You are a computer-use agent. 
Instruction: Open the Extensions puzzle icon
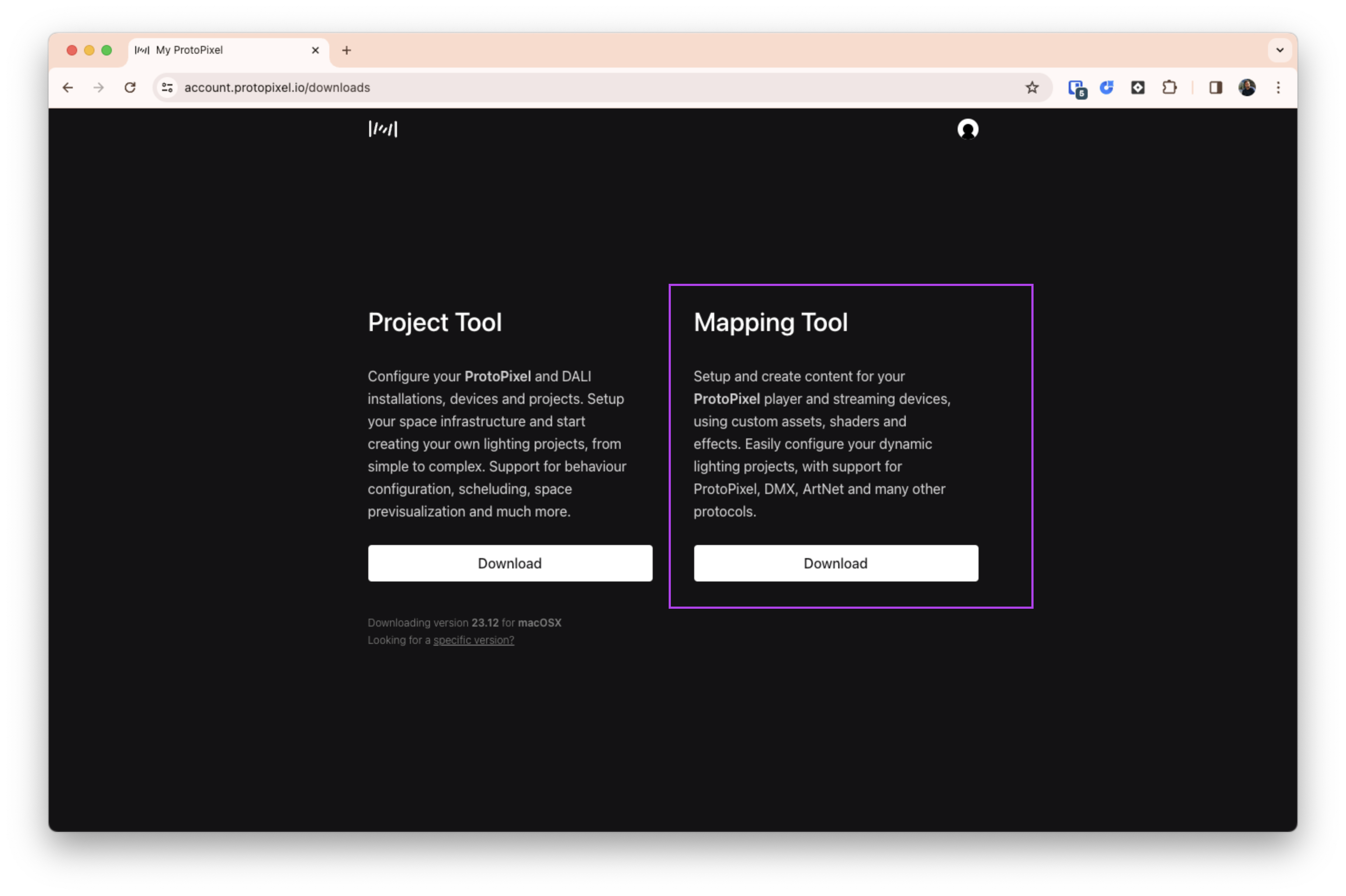pyautogui.click(x=1169, y=88)
